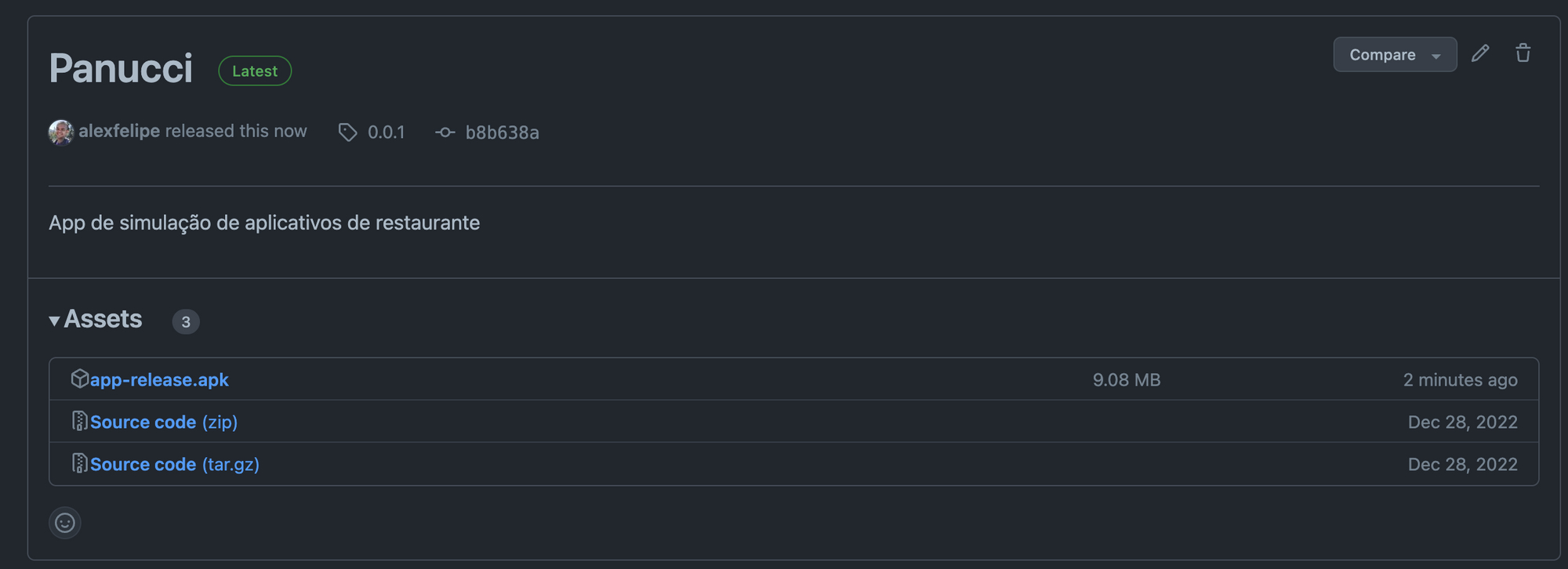The image size is (1568, 569).
Task: Open alexfelipe's avatar picture
Action: coord(61,132)
